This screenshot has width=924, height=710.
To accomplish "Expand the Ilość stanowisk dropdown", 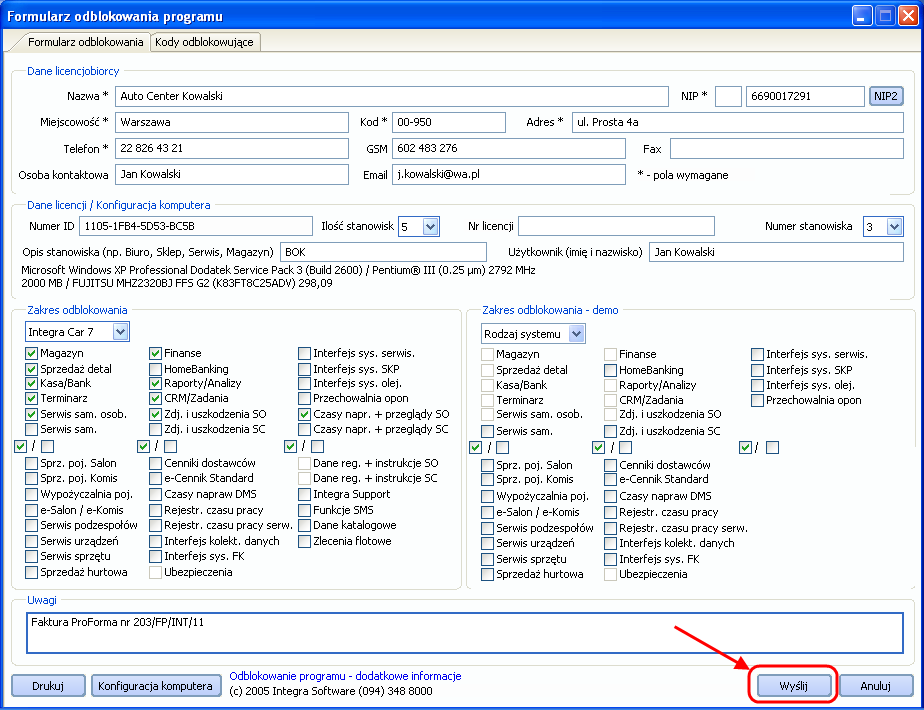I will click(x=431, y=226).
